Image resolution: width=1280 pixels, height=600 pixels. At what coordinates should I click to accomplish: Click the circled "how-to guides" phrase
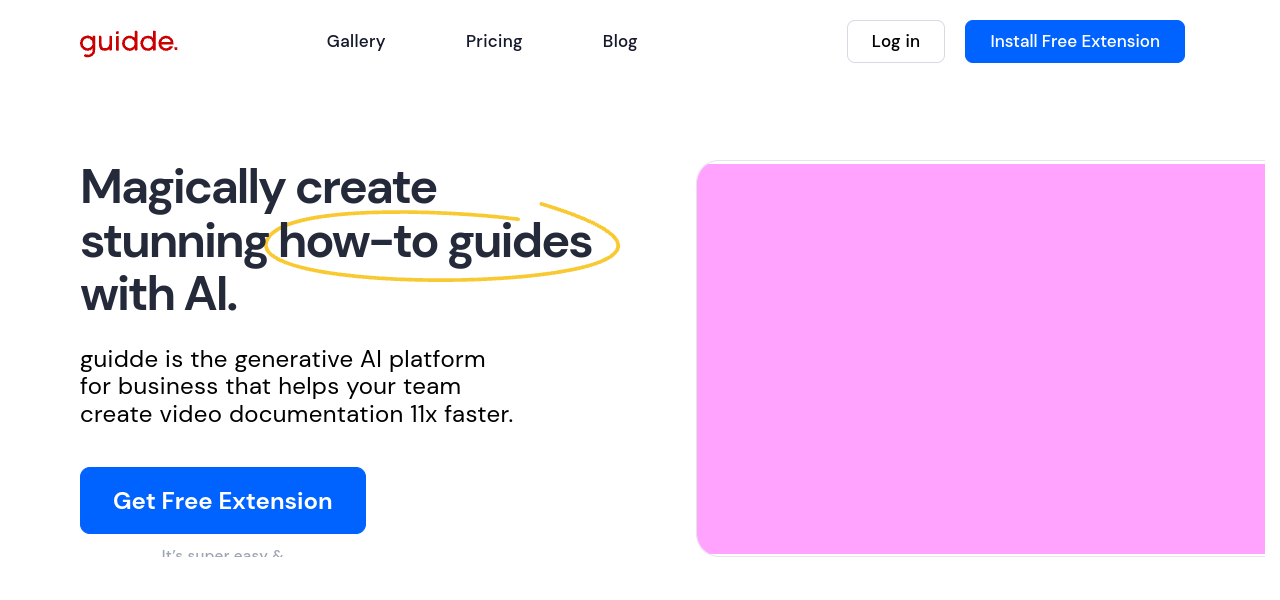point(435,242)
